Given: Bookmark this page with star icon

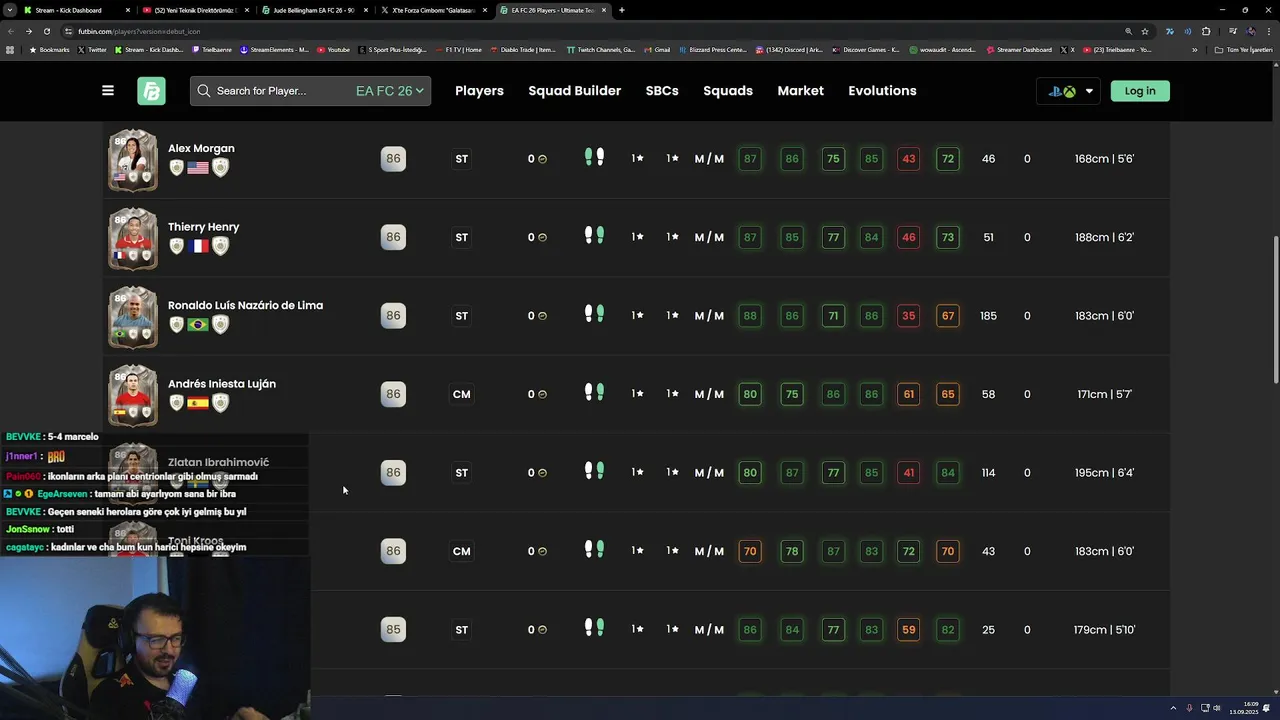Looking at the screenshot, I should click(1145, 31).
